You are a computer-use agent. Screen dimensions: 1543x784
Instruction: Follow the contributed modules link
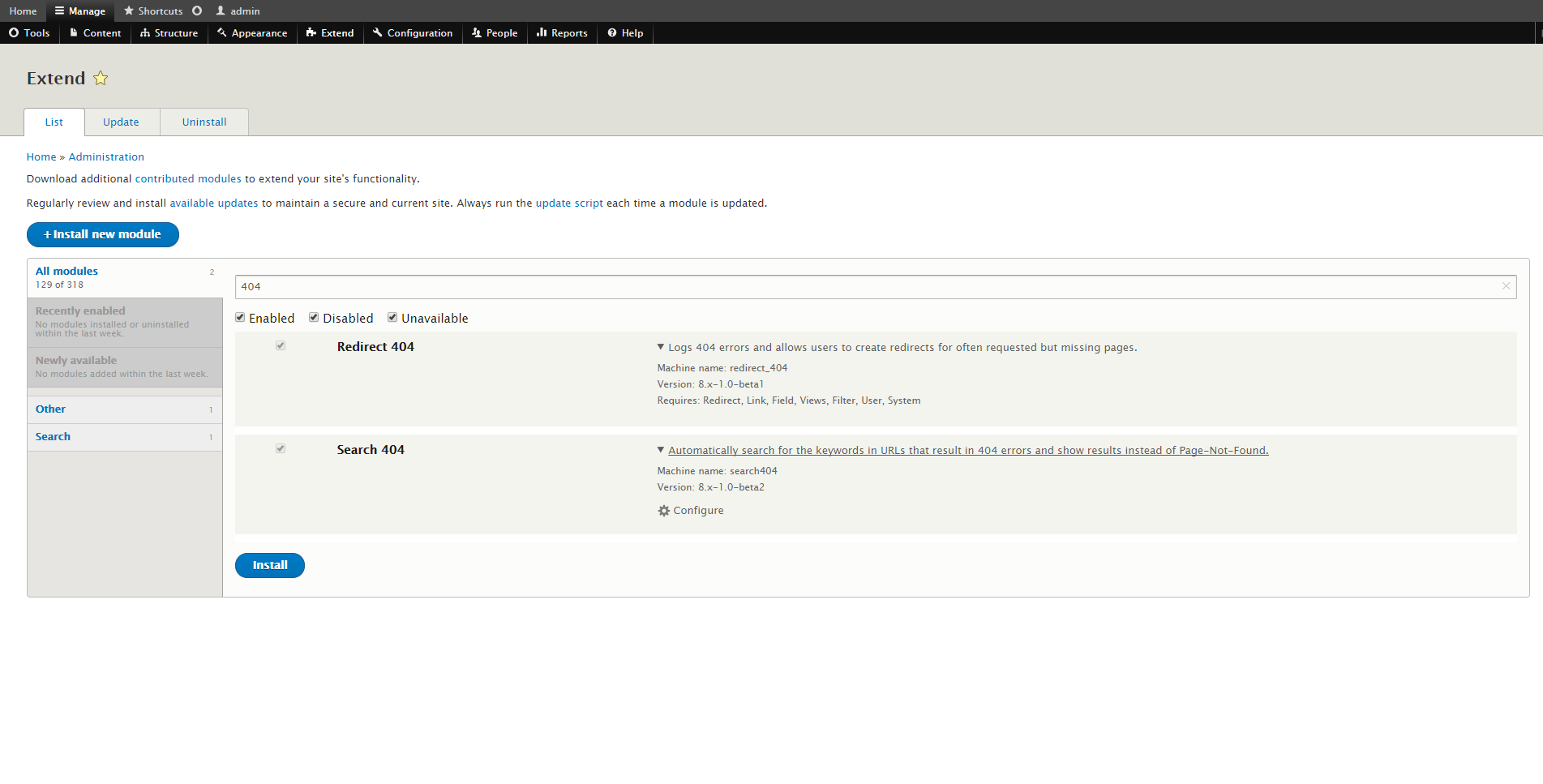point(188,179)
